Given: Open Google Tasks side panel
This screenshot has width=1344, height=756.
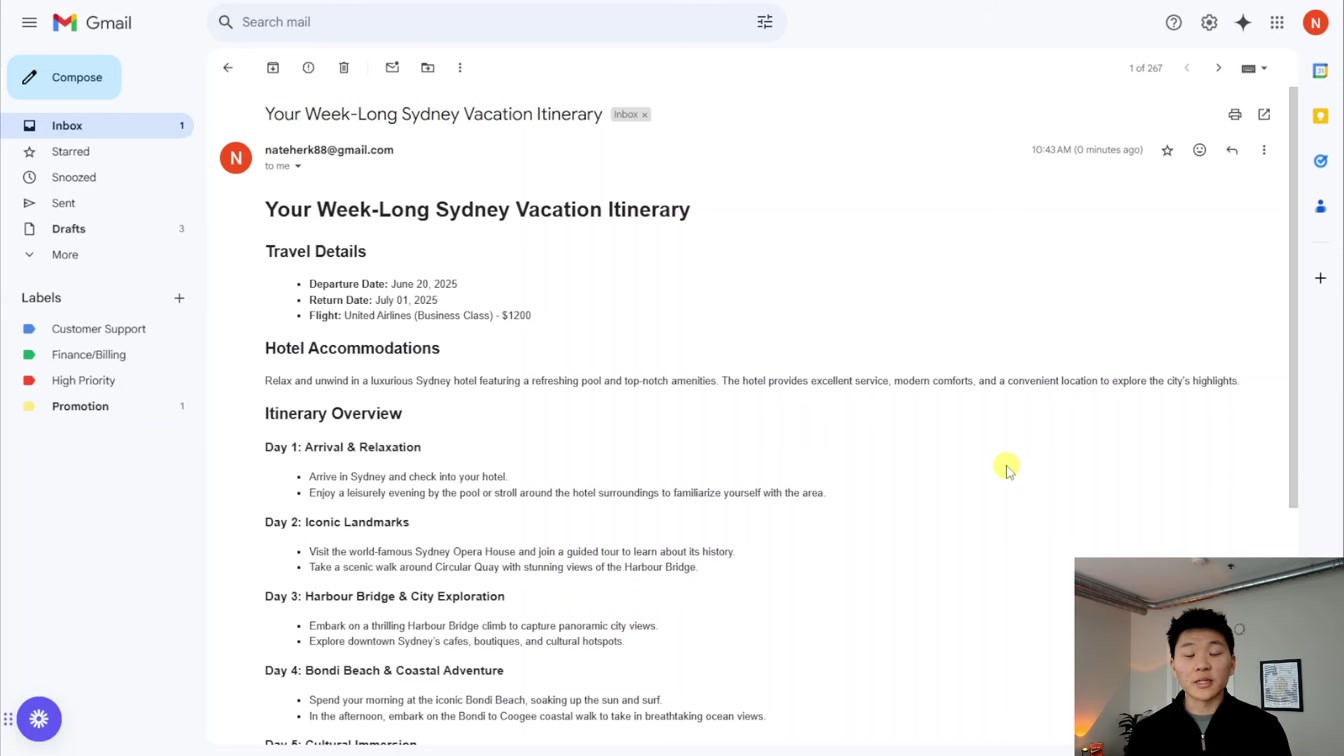Looking at the screenshot, I should point(1320,161).
